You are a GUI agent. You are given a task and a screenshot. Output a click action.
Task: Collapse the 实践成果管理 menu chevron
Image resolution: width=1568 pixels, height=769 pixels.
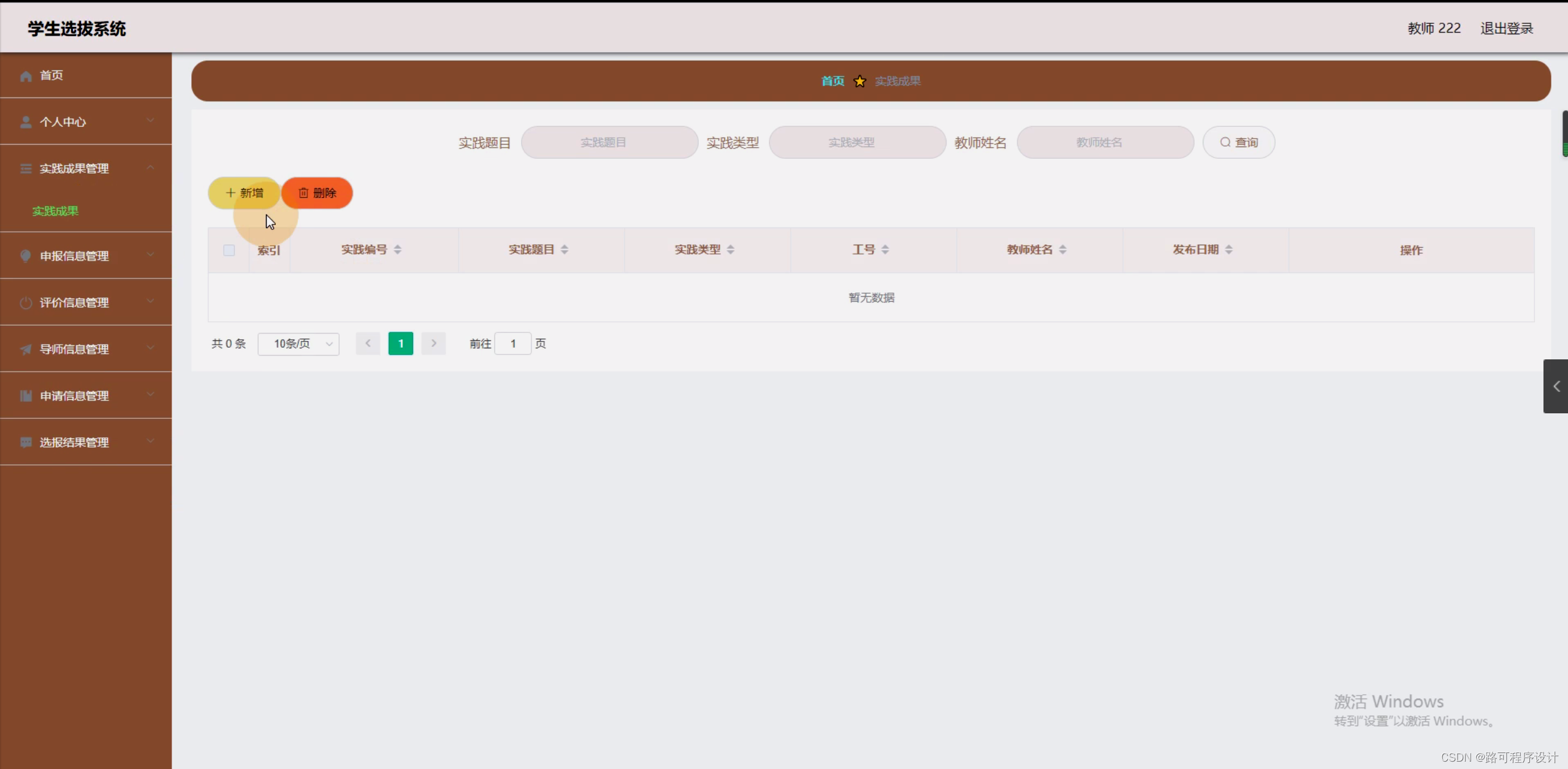point(150,167)
